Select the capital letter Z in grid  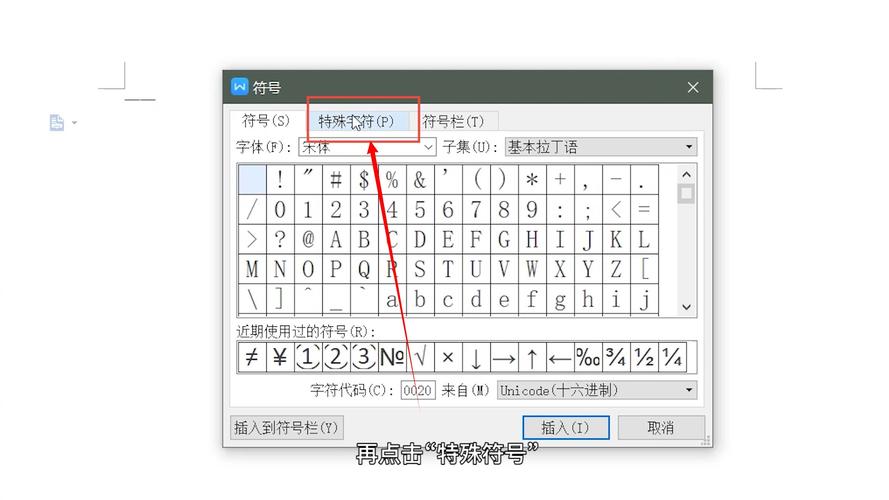pos(616,269)
